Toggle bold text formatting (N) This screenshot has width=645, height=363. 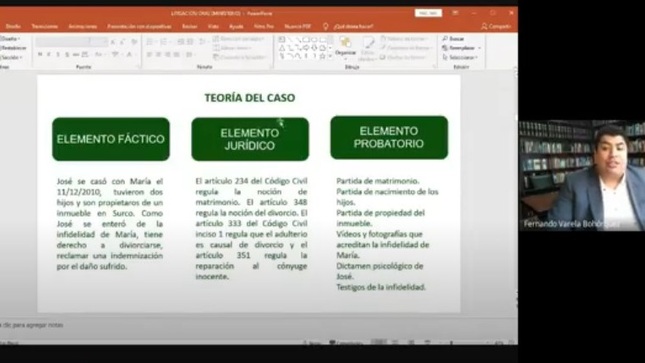(x=40, y=54)
